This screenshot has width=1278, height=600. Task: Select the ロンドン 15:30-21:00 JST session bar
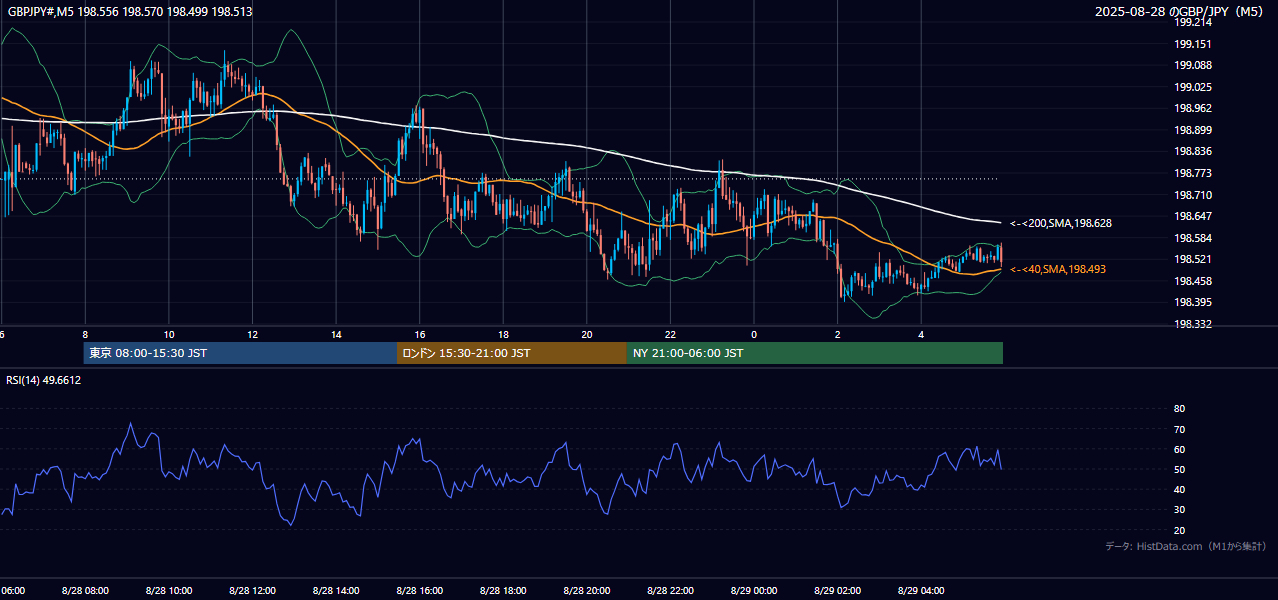pyautogui.click(x=512, y=353)
